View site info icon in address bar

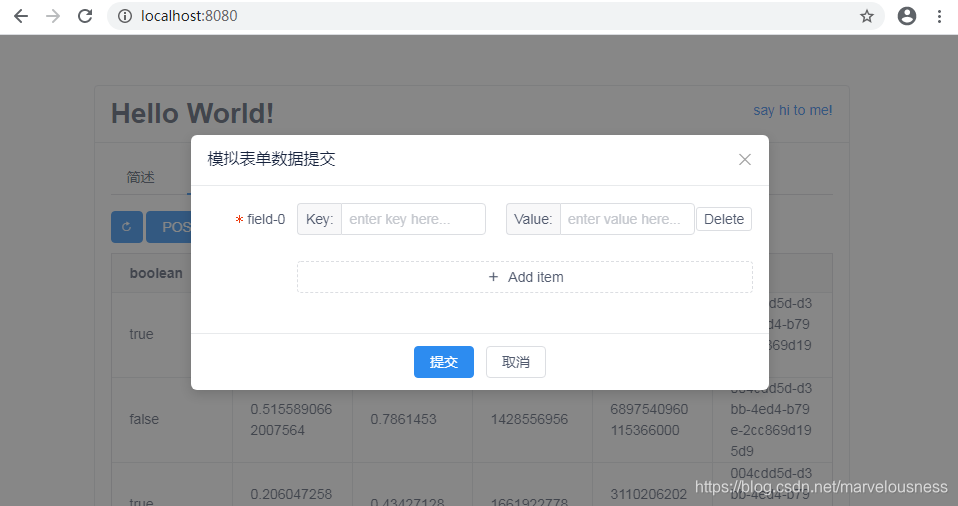click(125, 16)
